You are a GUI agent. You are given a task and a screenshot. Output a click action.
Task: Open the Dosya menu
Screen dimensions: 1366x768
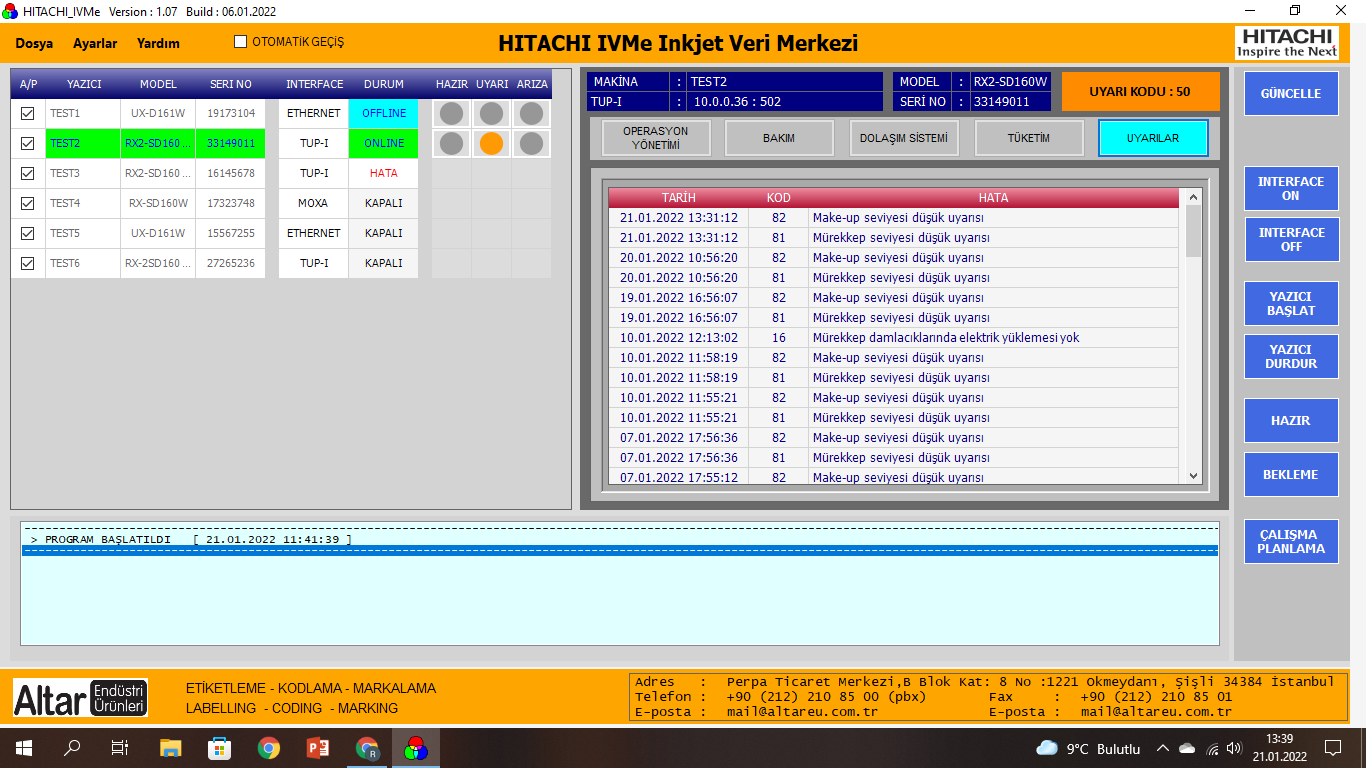click(x=34, y=43)
